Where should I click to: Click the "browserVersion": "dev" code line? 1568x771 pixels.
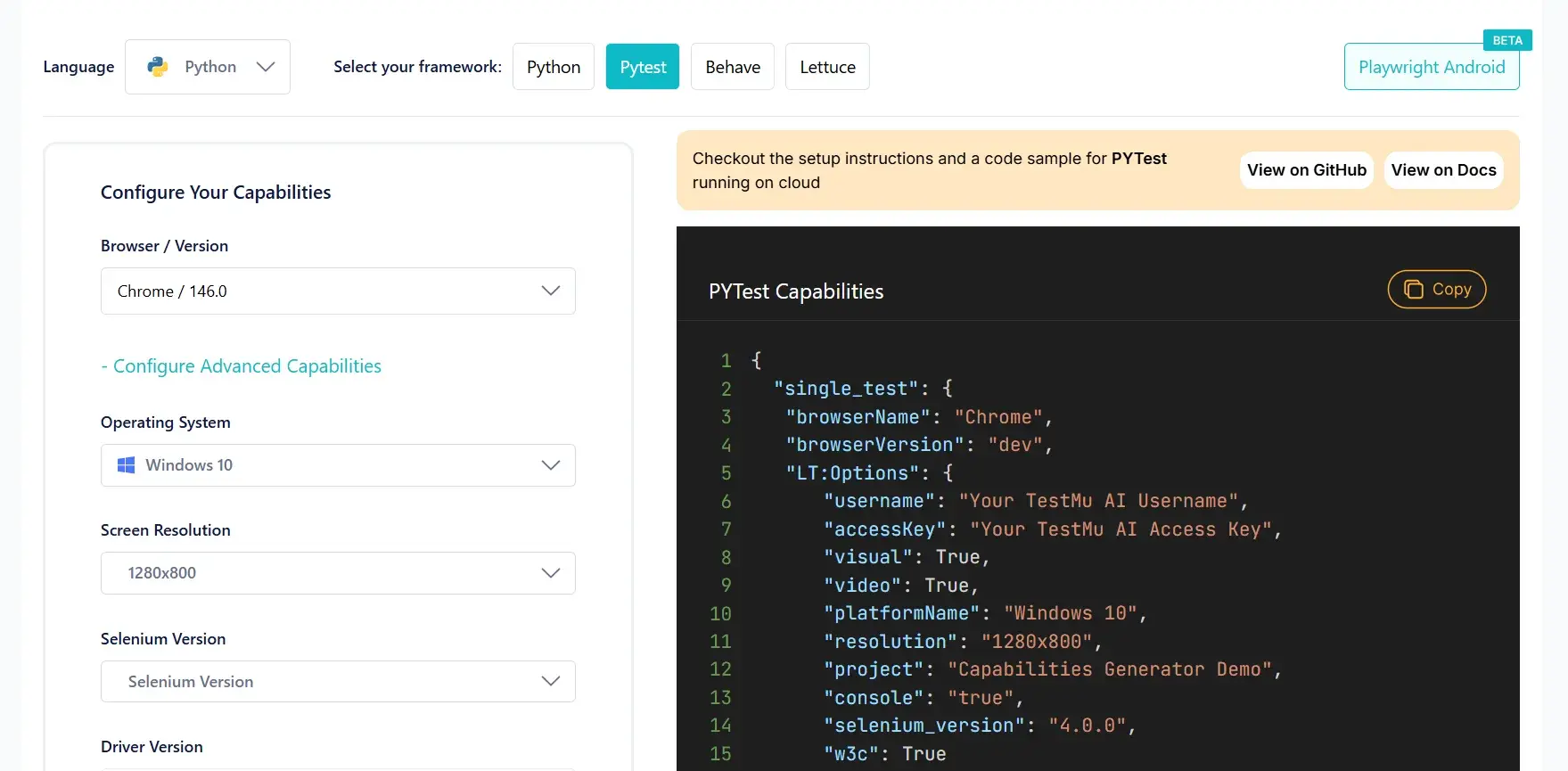coord(919,445)
